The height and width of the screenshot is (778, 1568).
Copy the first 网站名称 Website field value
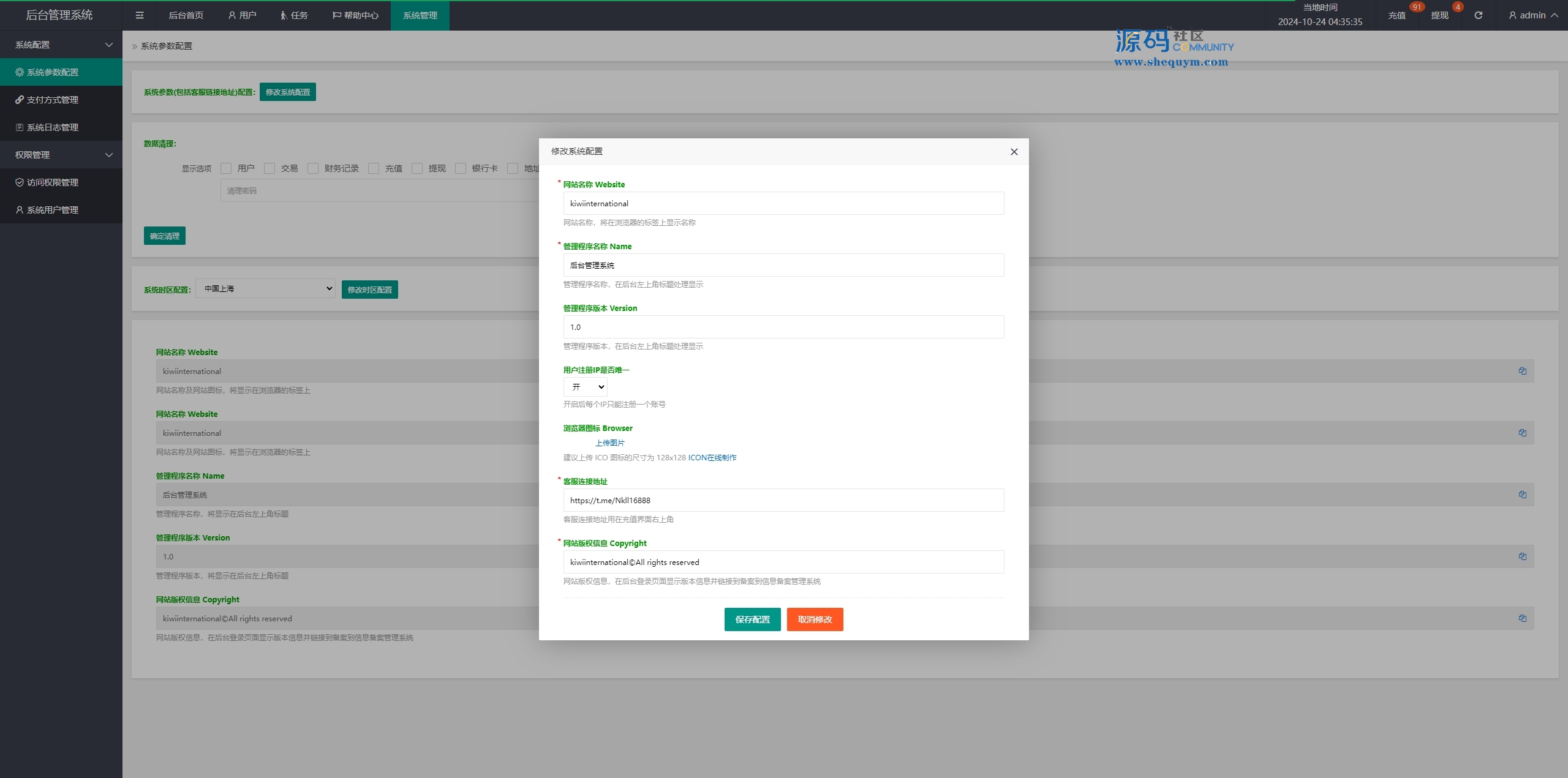[1522, 371]
